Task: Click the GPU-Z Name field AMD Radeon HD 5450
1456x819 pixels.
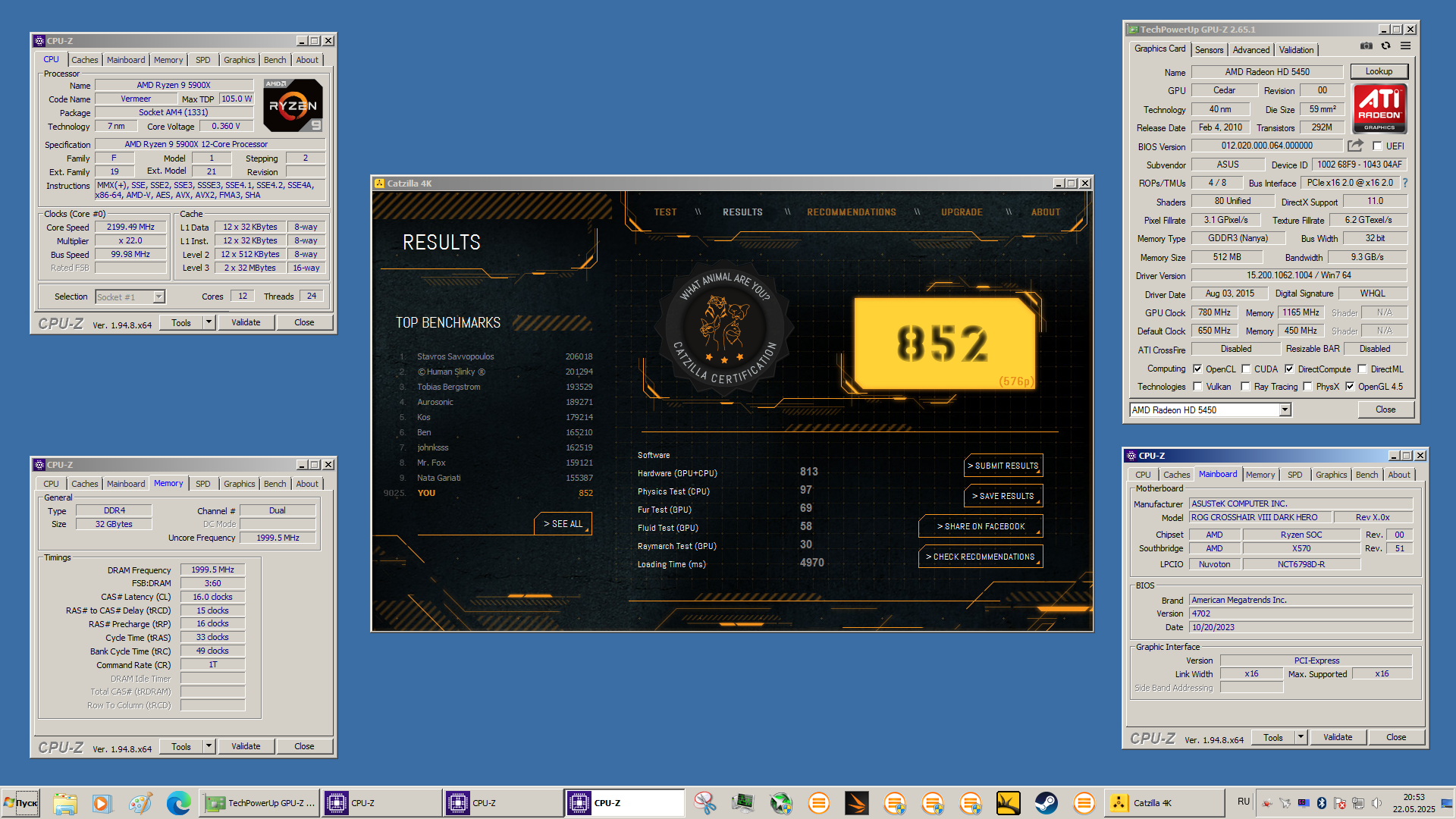Action: (1267, 72)
